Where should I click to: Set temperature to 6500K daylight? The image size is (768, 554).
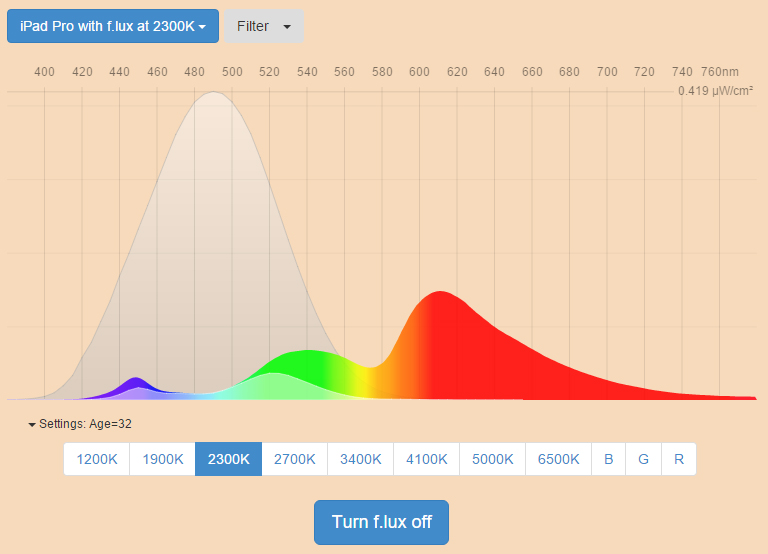coord(558,459)
